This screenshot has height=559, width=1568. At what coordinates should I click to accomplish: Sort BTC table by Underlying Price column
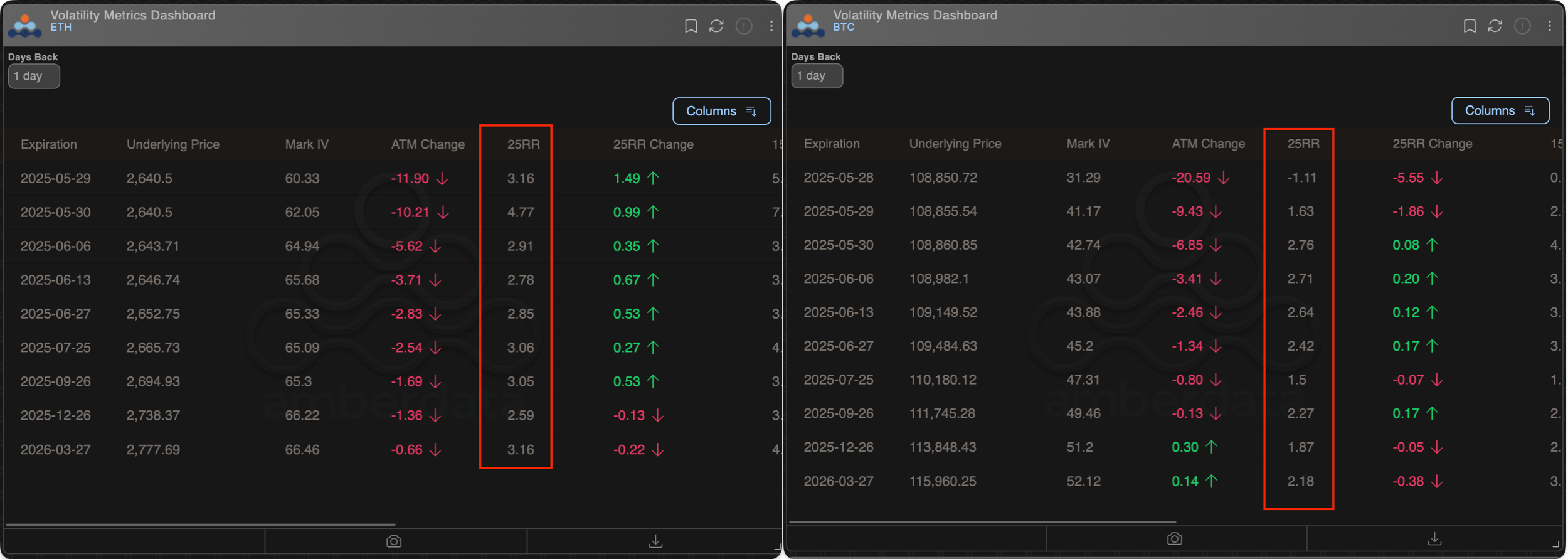tap(955, 144)
